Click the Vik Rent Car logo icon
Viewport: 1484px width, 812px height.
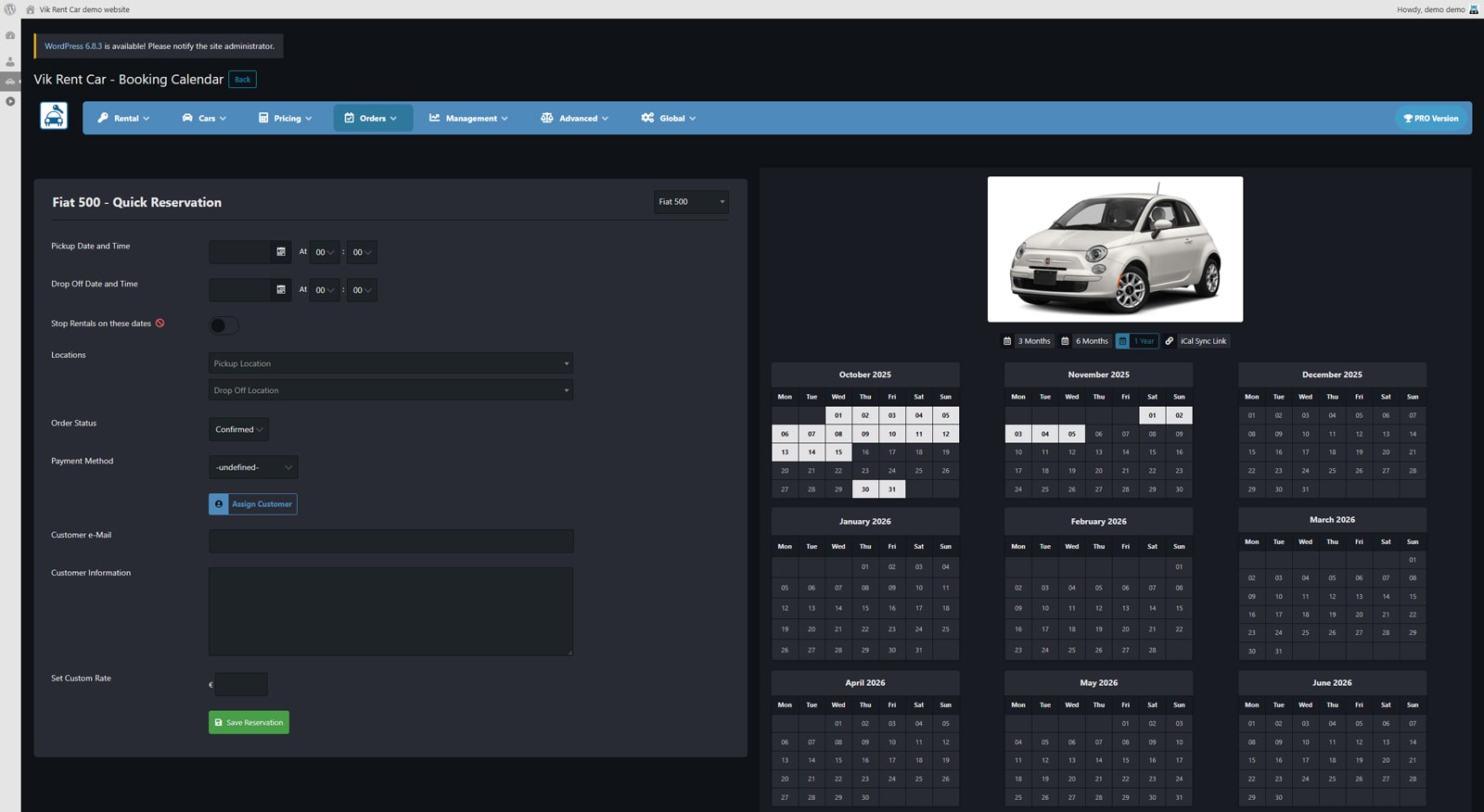(54, 116)
